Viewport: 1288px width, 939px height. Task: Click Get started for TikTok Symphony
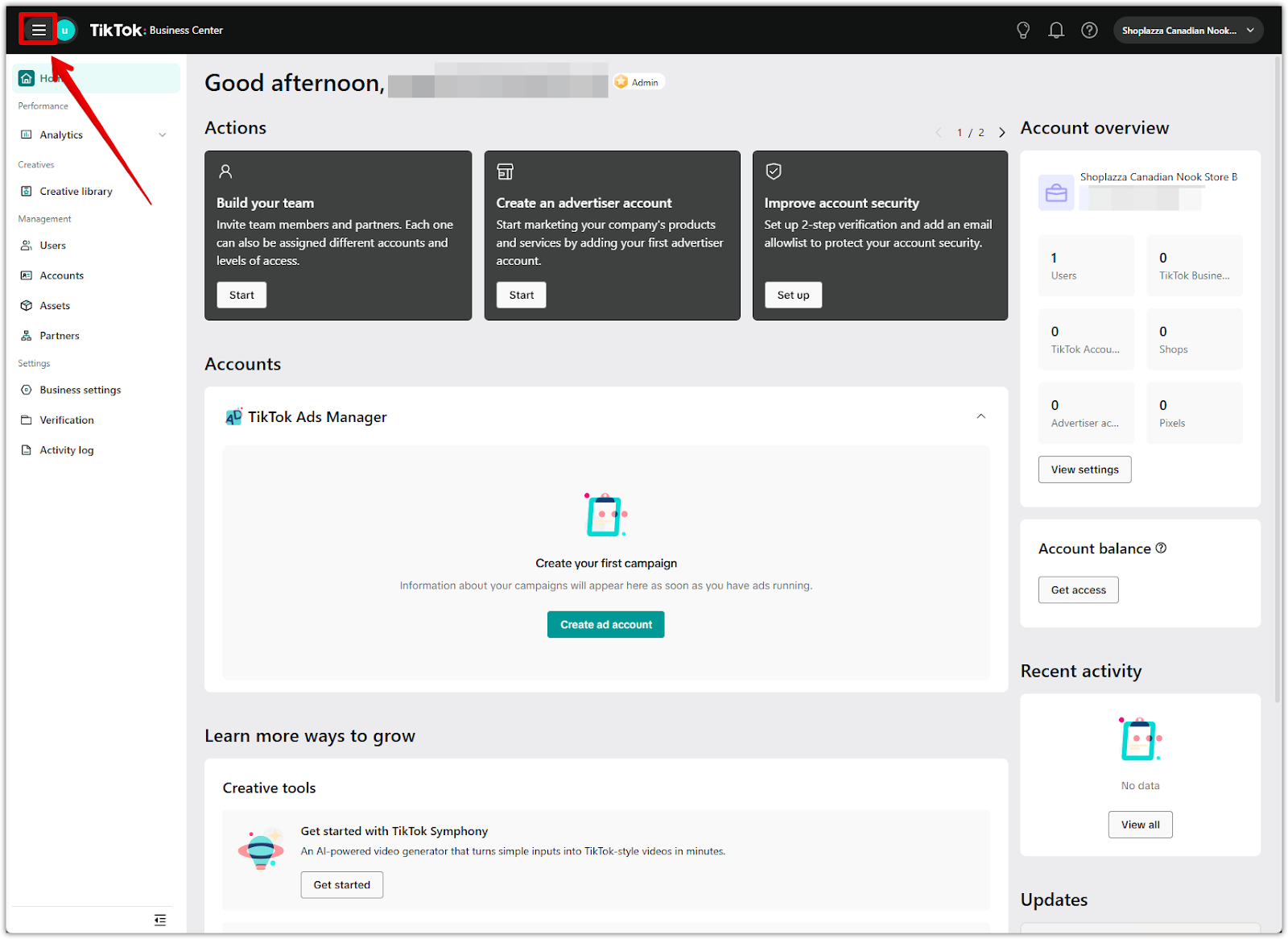(342, 885)
